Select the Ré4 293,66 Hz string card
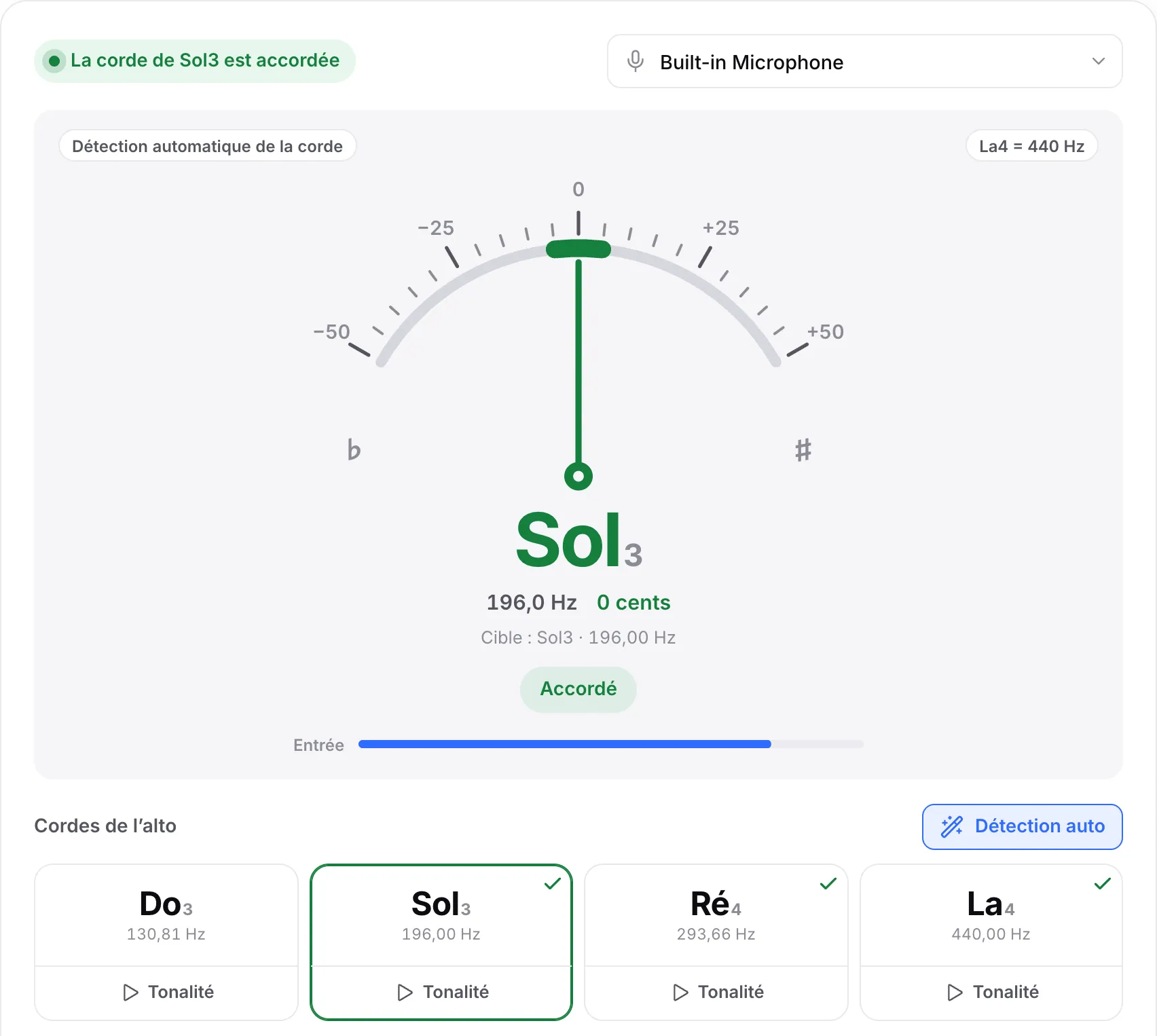 (716, 915)
